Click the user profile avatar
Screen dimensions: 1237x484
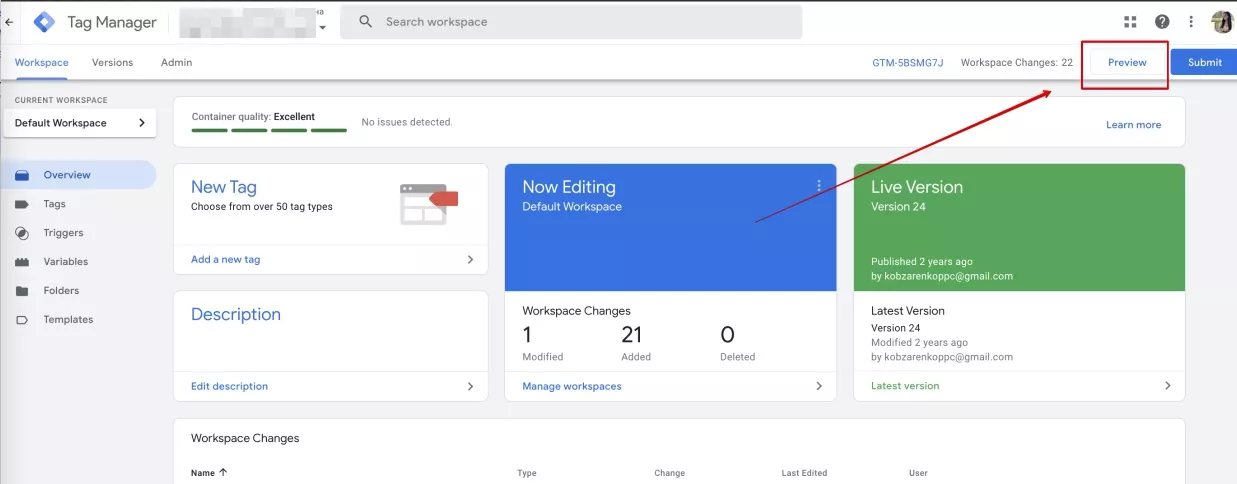1222,21
